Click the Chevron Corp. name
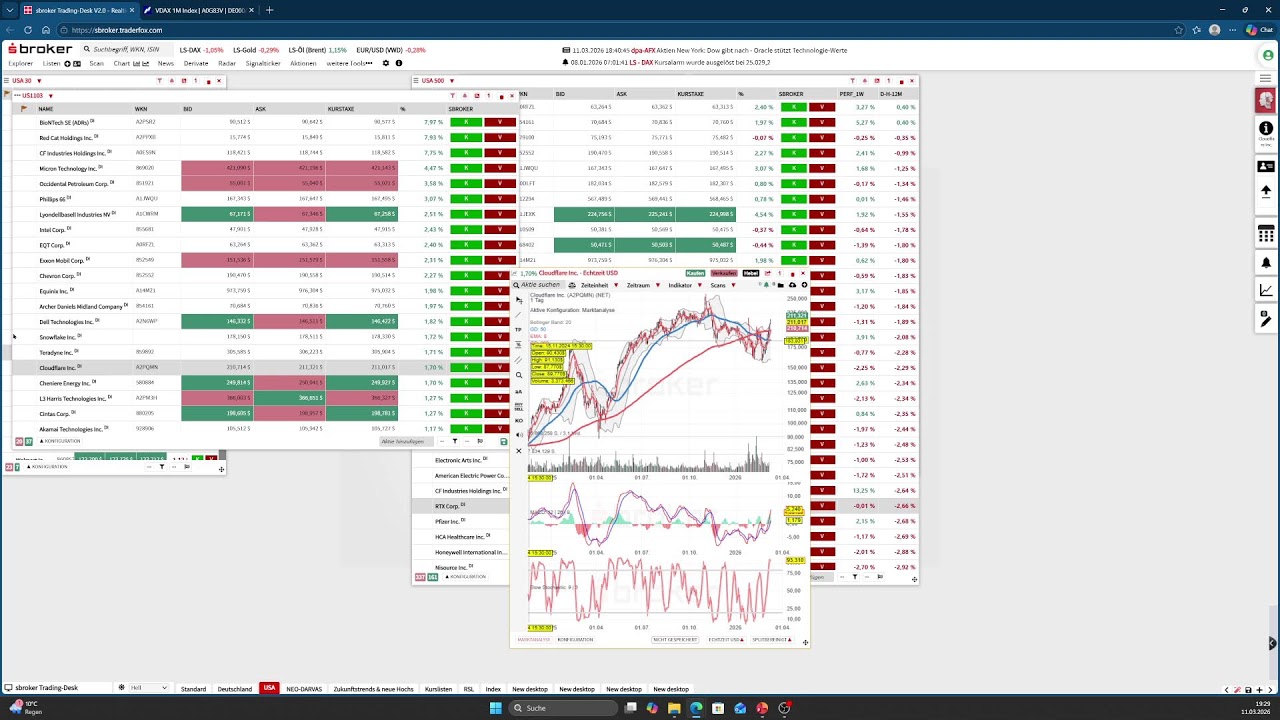 click(57, 275)
